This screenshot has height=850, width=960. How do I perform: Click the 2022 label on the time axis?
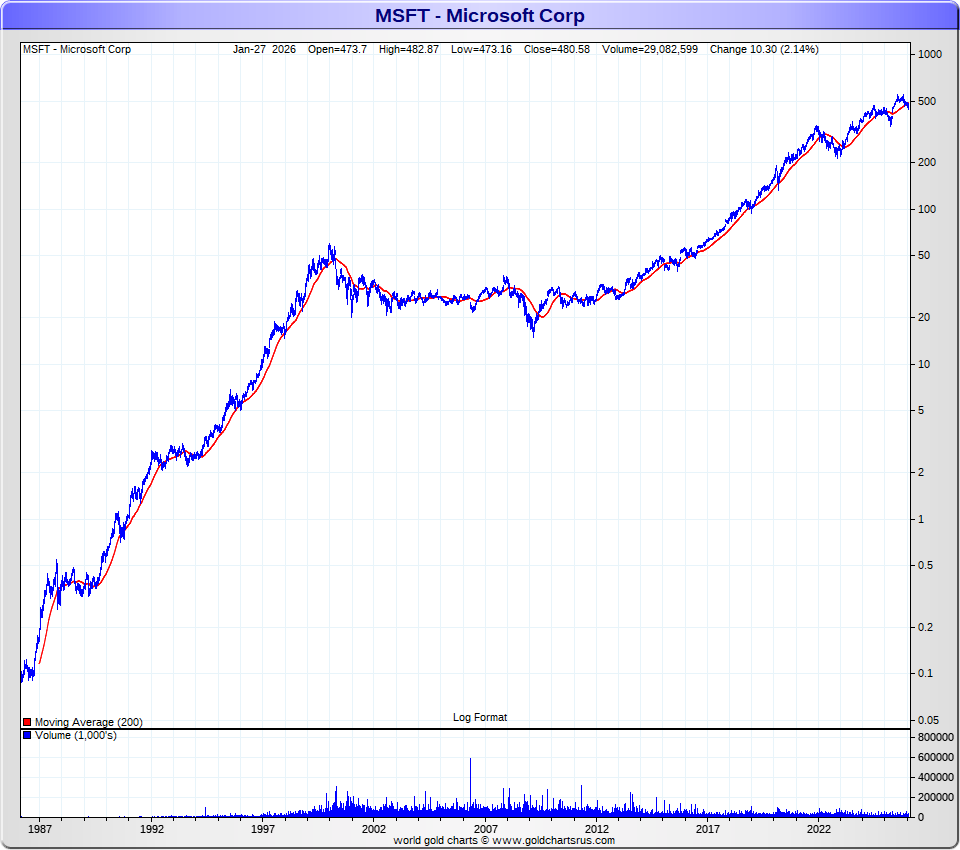[819, 829]
